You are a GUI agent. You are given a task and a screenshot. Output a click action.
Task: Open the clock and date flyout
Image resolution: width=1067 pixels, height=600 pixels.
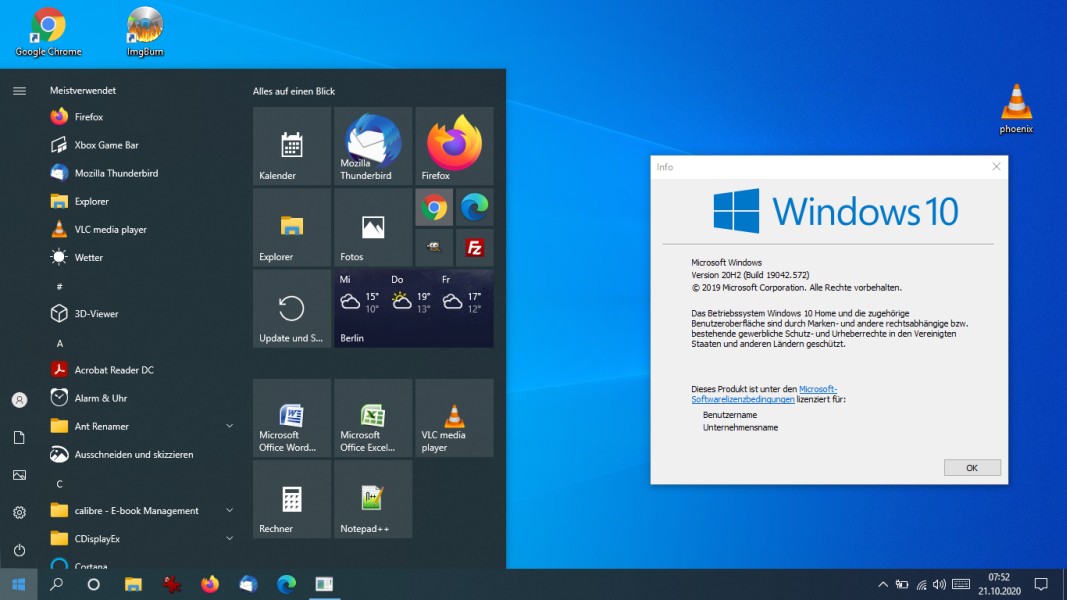click(x=999, y=584)
